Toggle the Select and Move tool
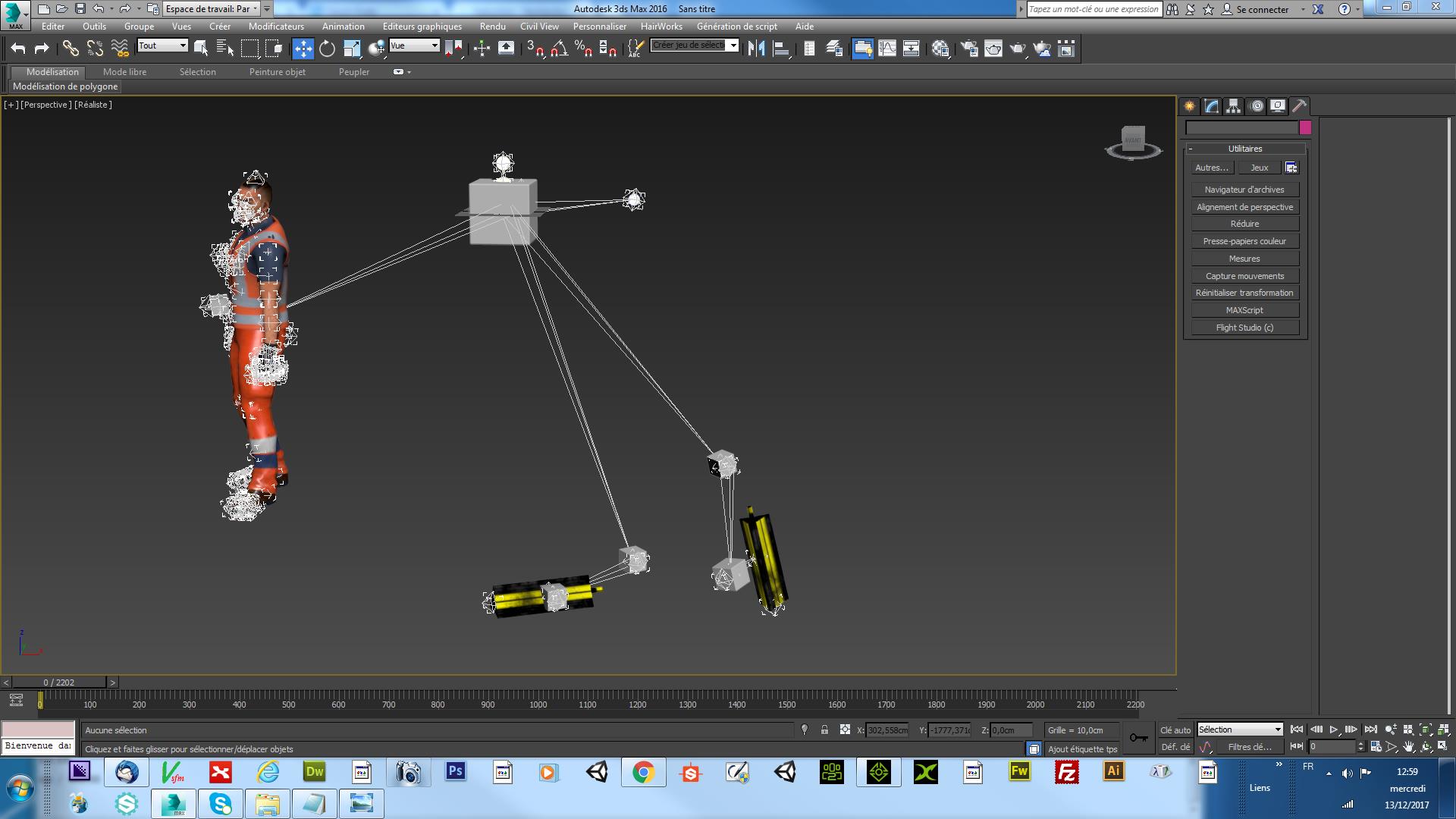Viewport: 1456px width, 819px height. coord(303,49)
